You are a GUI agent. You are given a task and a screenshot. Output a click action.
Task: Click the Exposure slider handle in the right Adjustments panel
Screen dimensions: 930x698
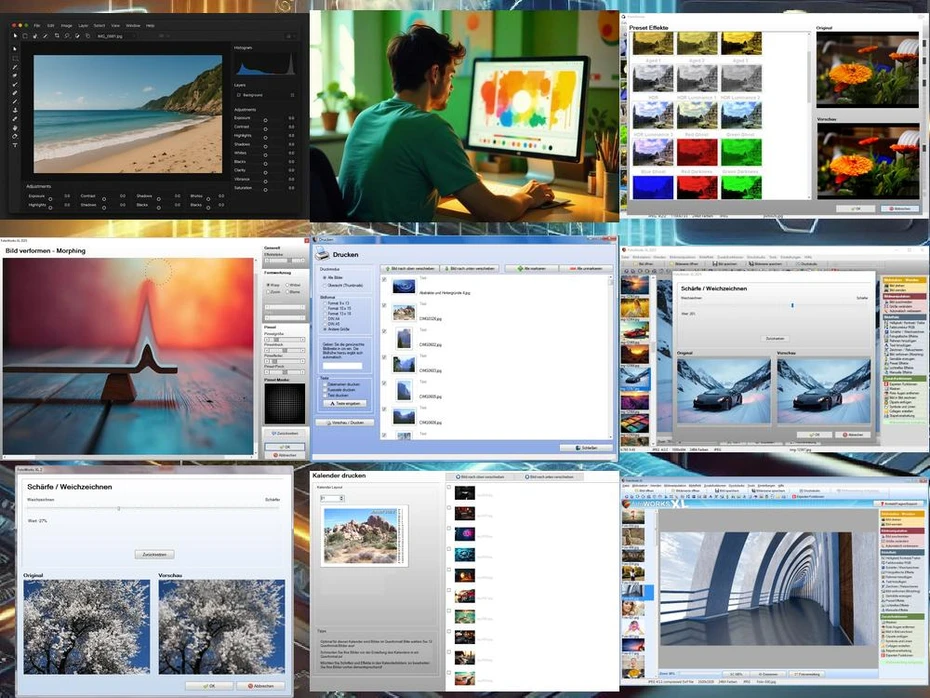(265, 118)
